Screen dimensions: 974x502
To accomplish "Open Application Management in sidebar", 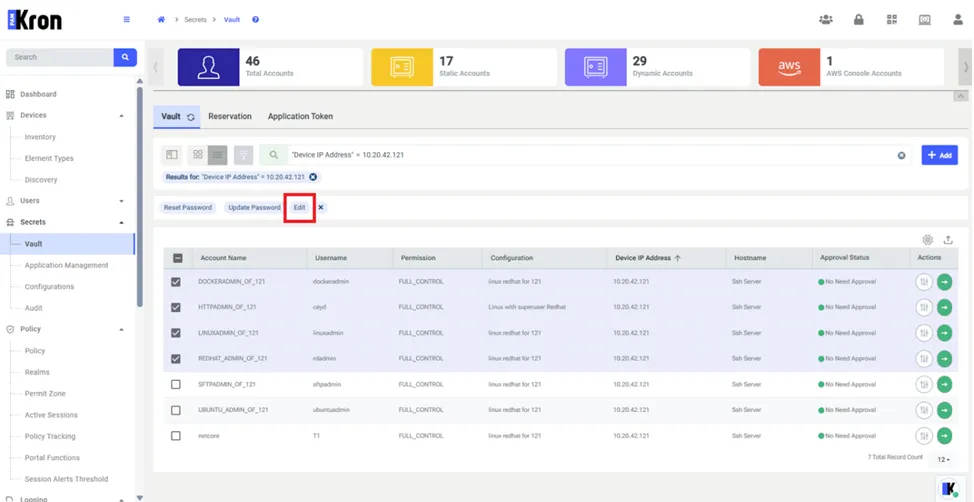I will pyautogui.click(x=66, y=265).
